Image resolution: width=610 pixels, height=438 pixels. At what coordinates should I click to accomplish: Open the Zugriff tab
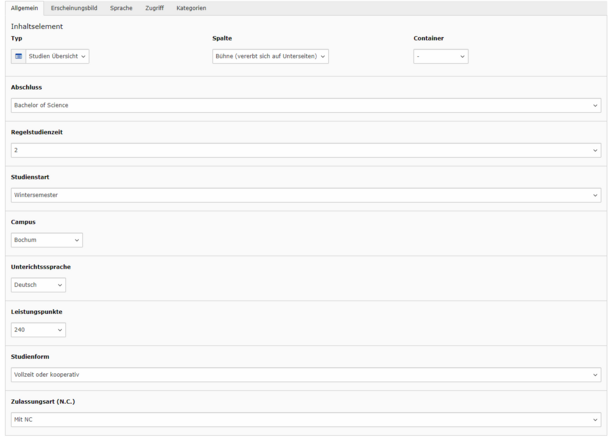click(154, 8)
